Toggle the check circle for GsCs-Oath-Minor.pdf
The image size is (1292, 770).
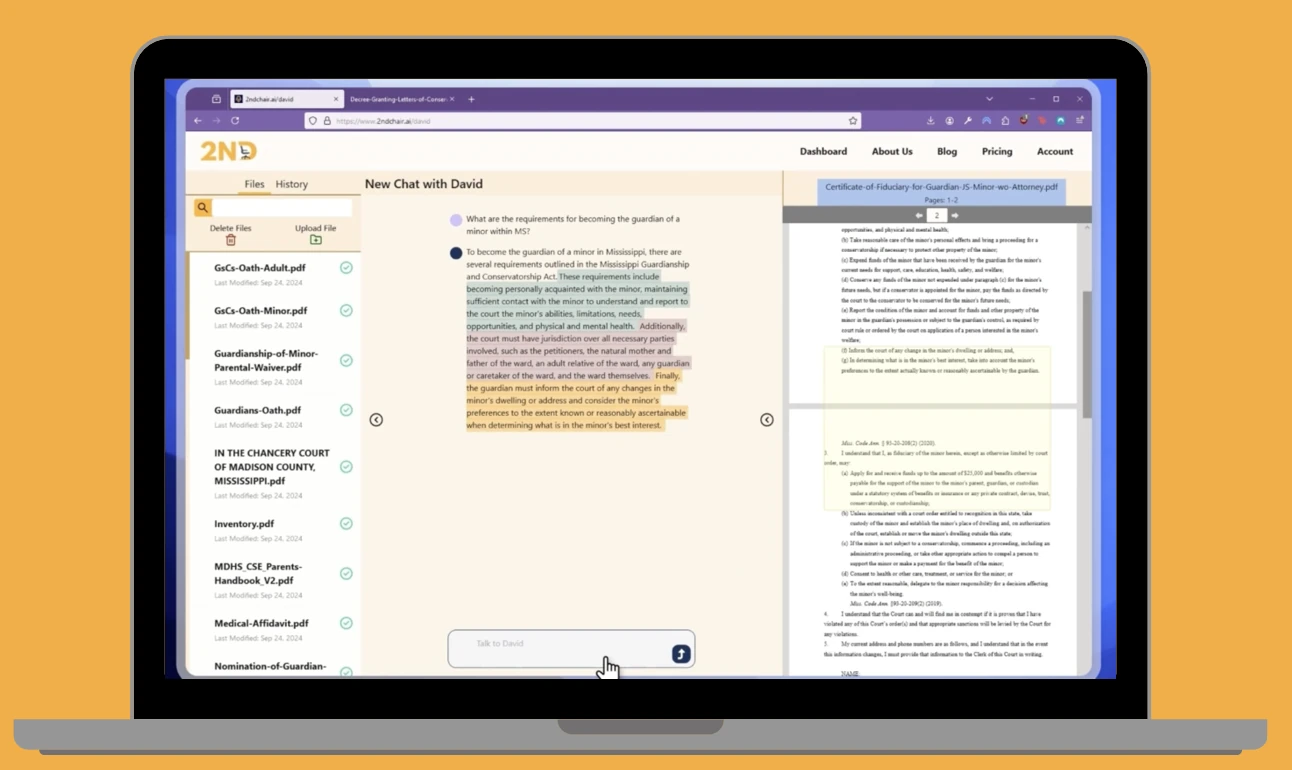pos(346,310)
